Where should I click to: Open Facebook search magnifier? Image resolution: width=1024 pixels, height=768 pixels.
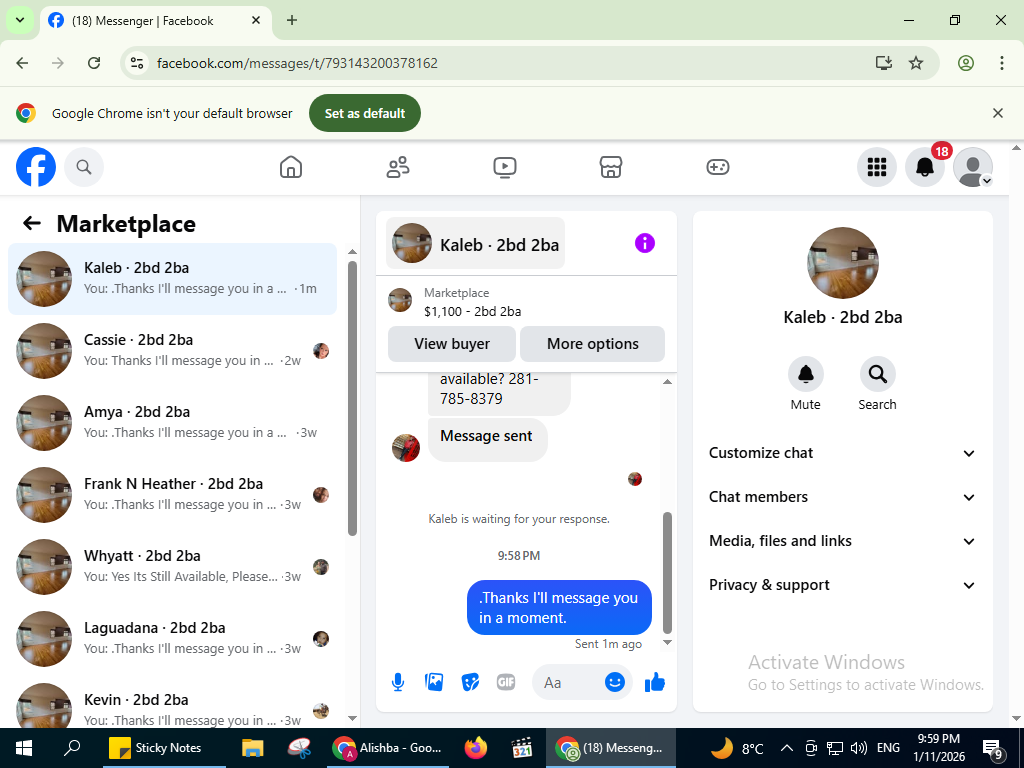[x=84, y=167]
